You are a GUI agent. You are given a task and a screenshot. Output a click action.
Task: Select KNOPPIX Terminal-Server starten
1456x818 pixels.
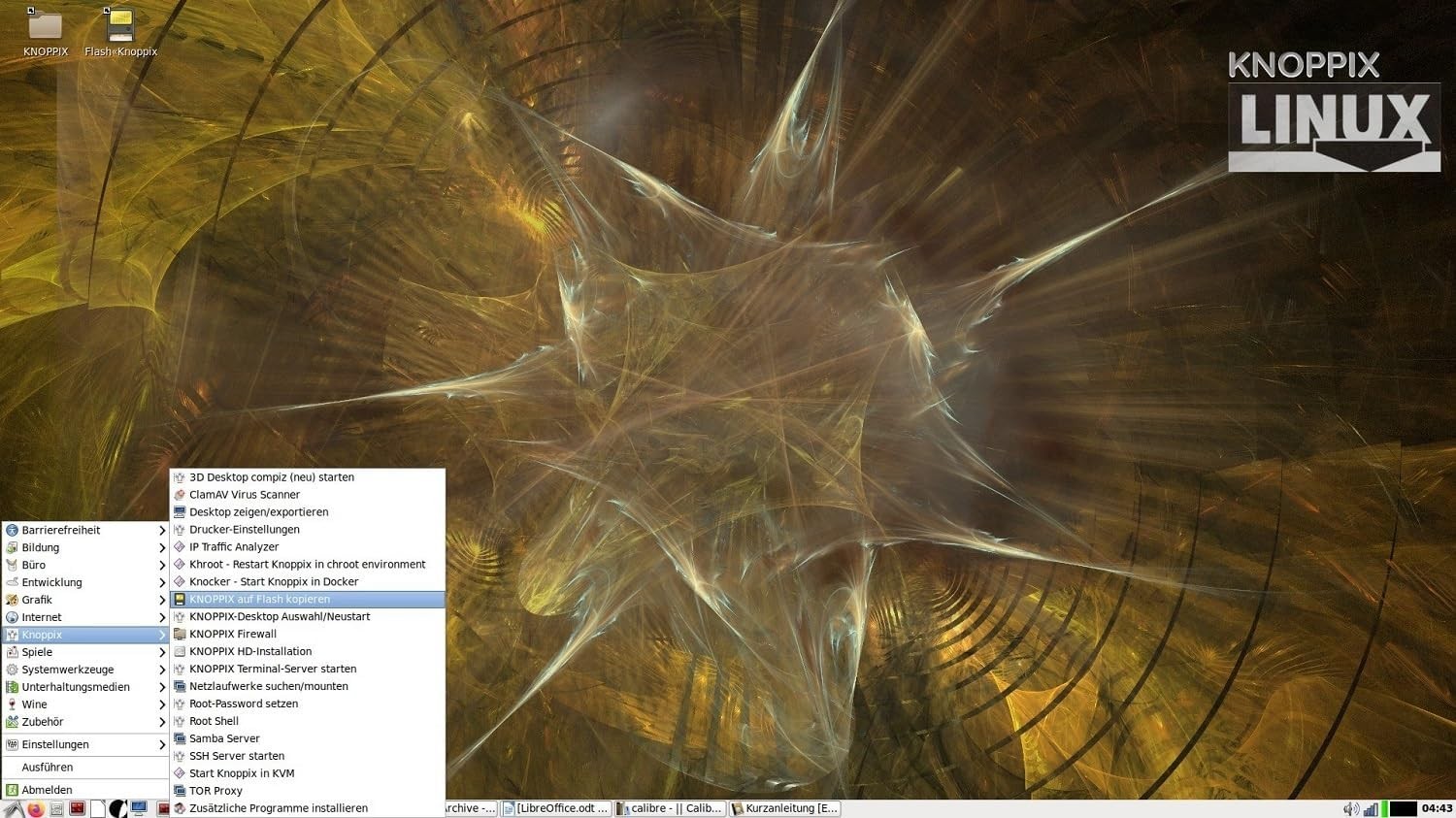point(308,670)
